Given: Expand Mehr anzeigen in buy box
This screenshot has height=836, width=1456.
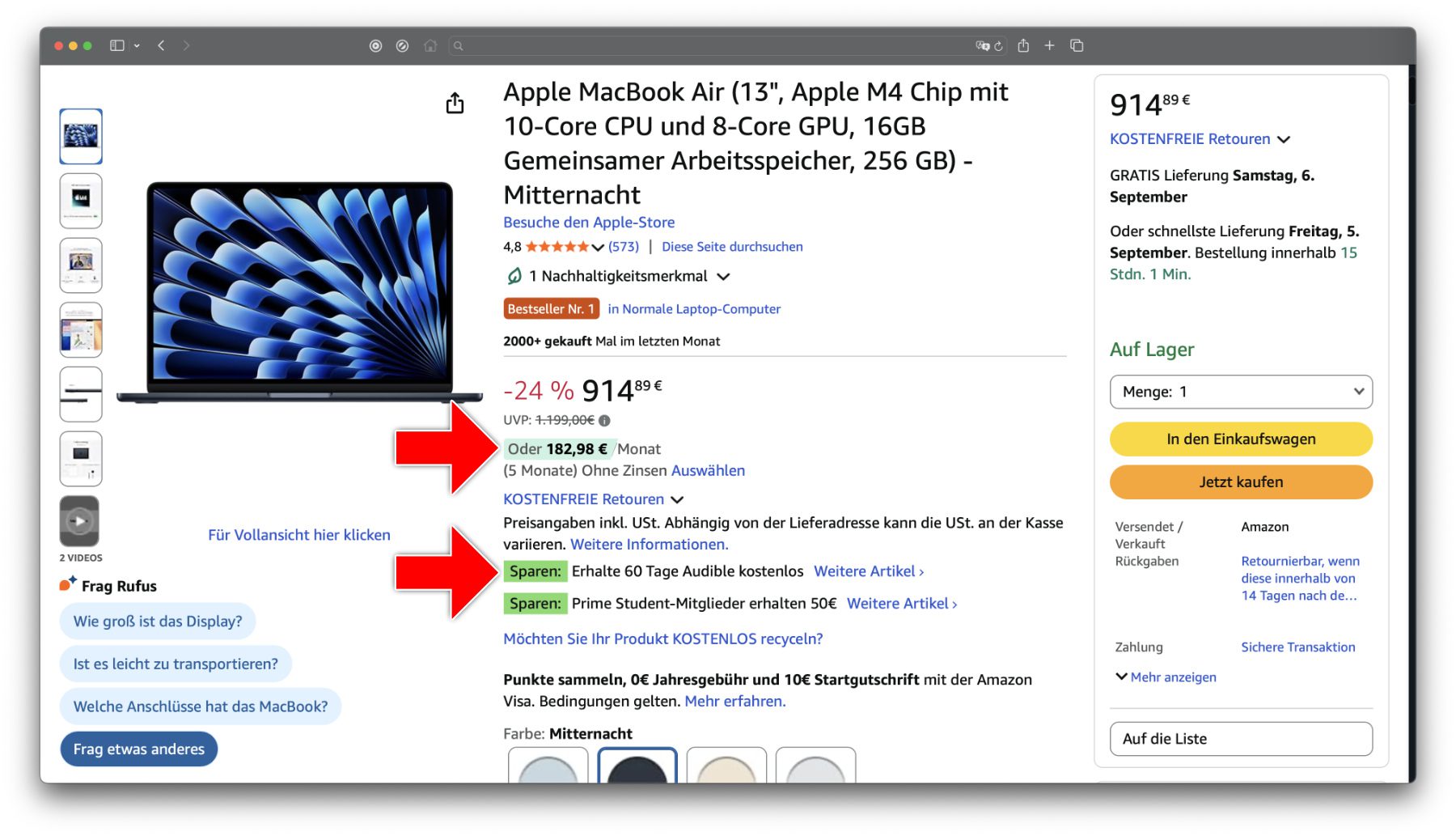Looking at the screenshot, I should [x=1166, y=677].
